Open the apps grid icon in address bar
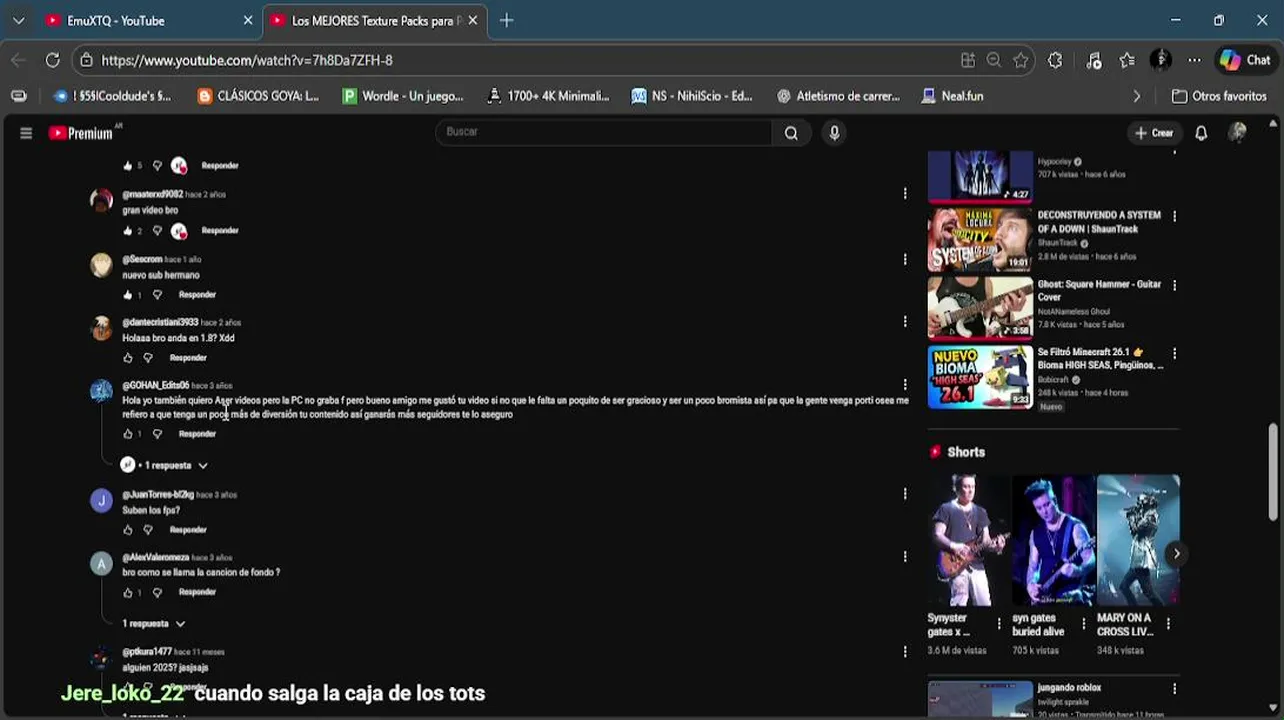1284x720 pixels. [x=968, y=60]
